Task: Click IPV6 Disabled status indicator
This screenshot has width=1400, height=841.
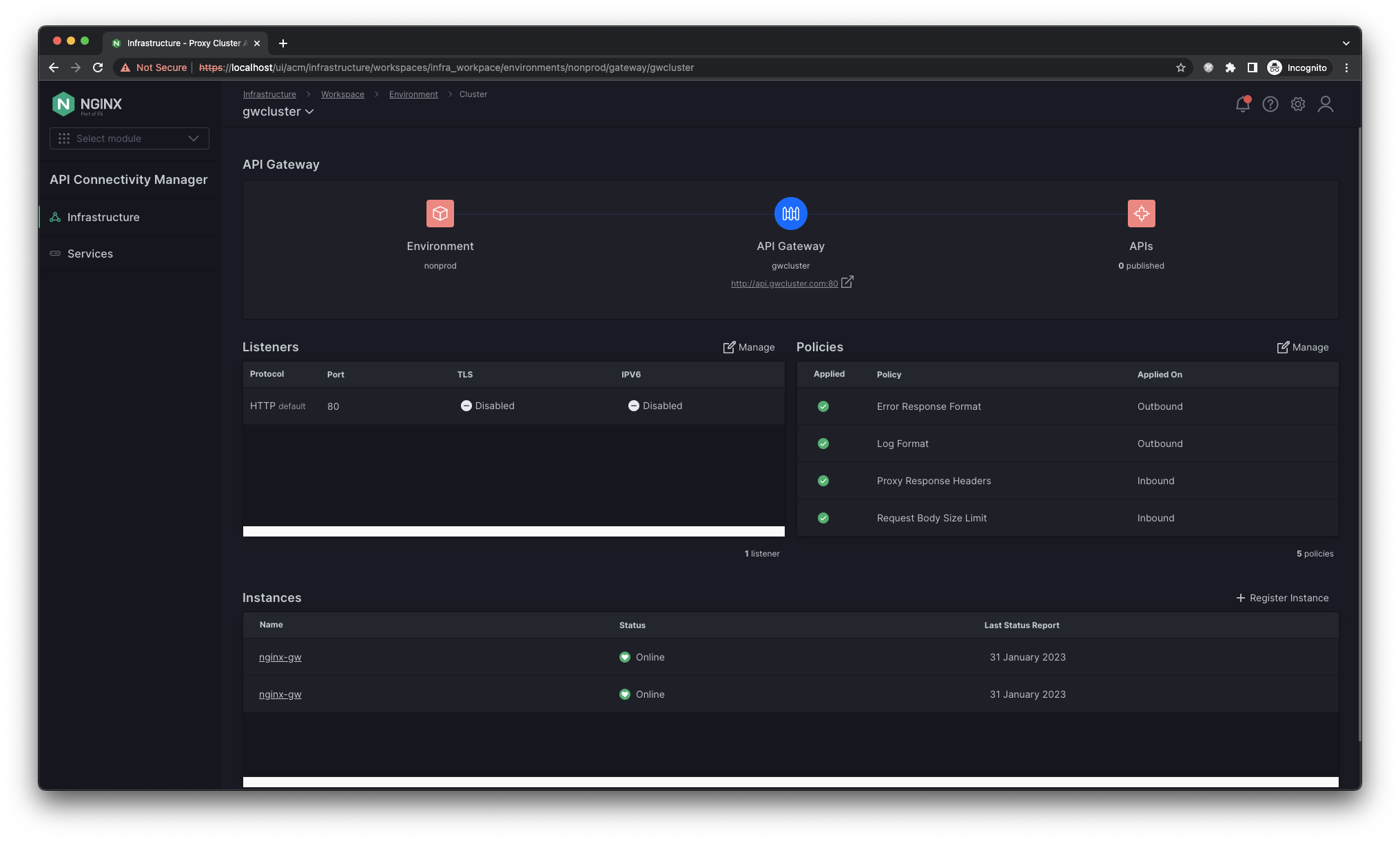Action: 655,406
